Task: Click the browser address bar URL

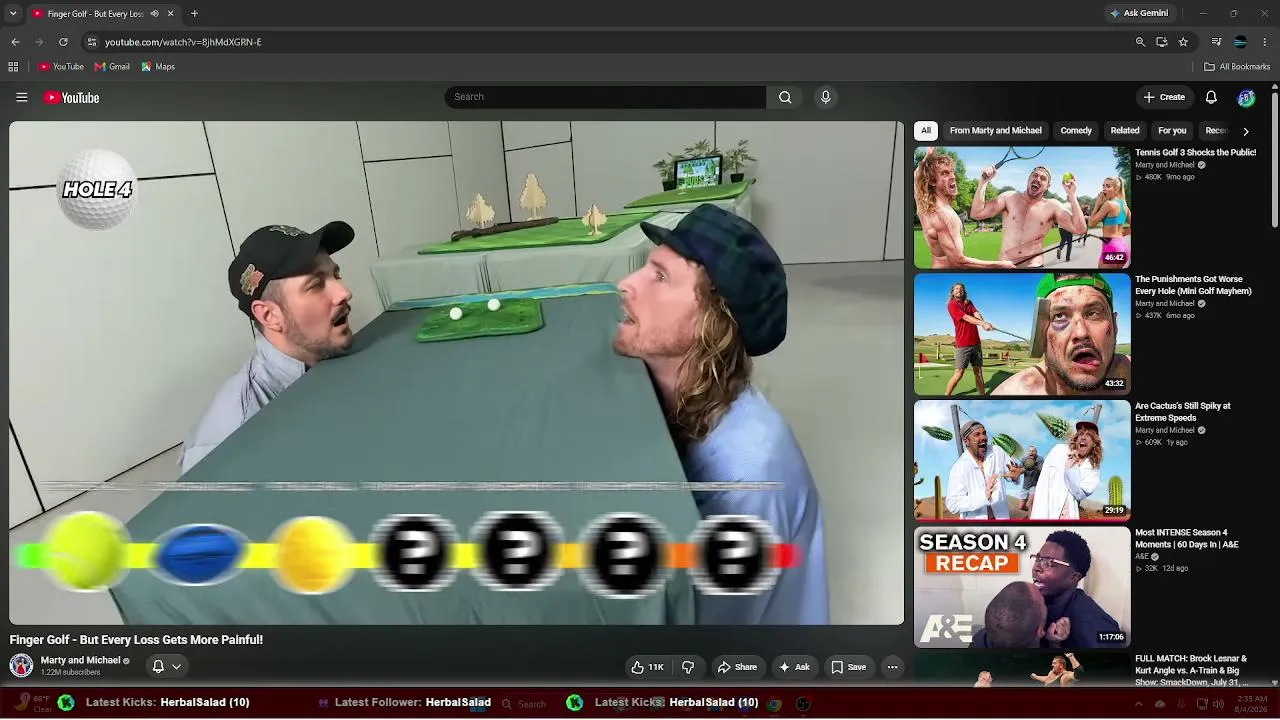Action: tap(183, 42)
